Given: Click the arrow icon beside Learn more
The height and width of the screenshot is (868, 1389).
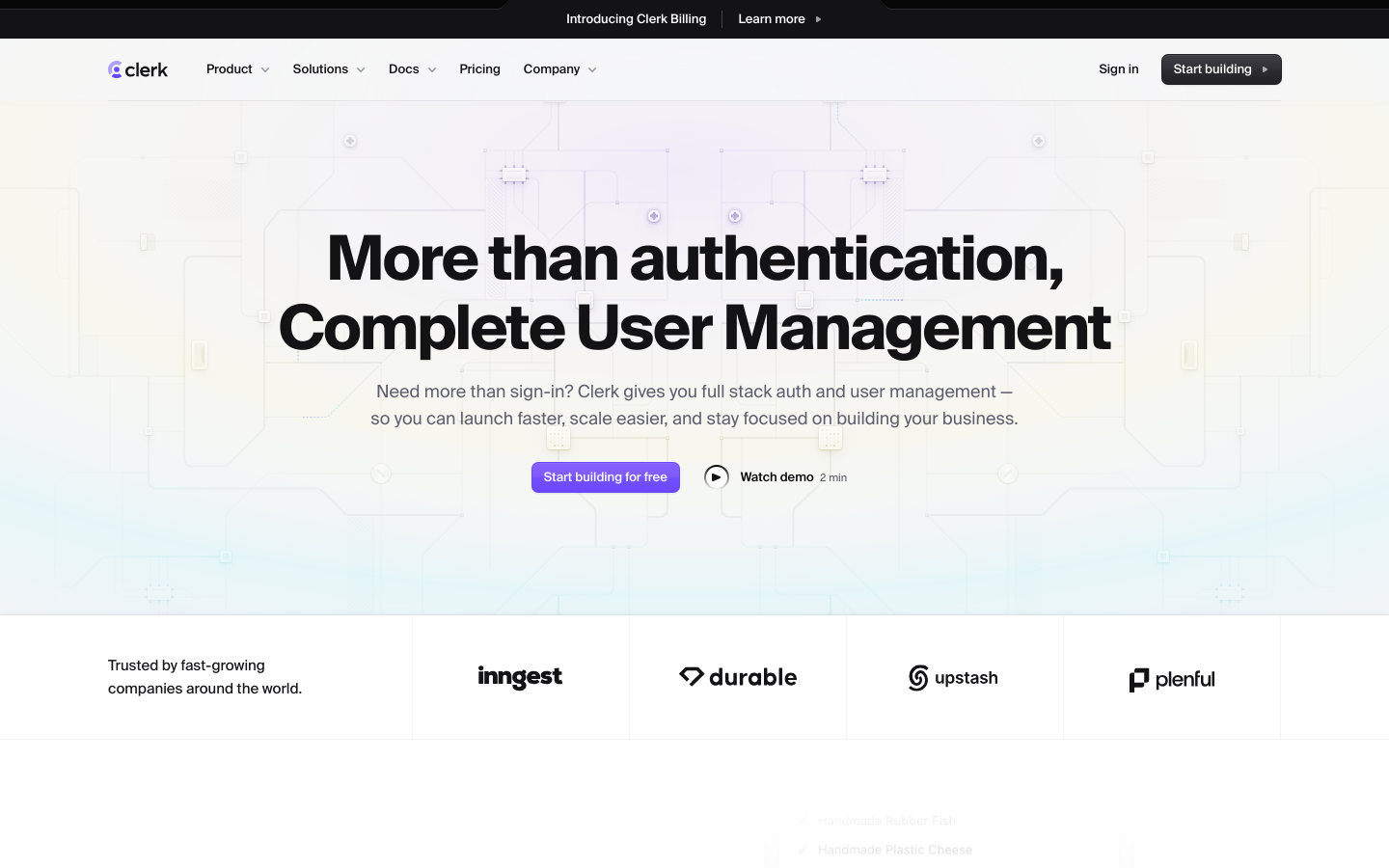Looking at the screenshot, I should pos(819,19).
